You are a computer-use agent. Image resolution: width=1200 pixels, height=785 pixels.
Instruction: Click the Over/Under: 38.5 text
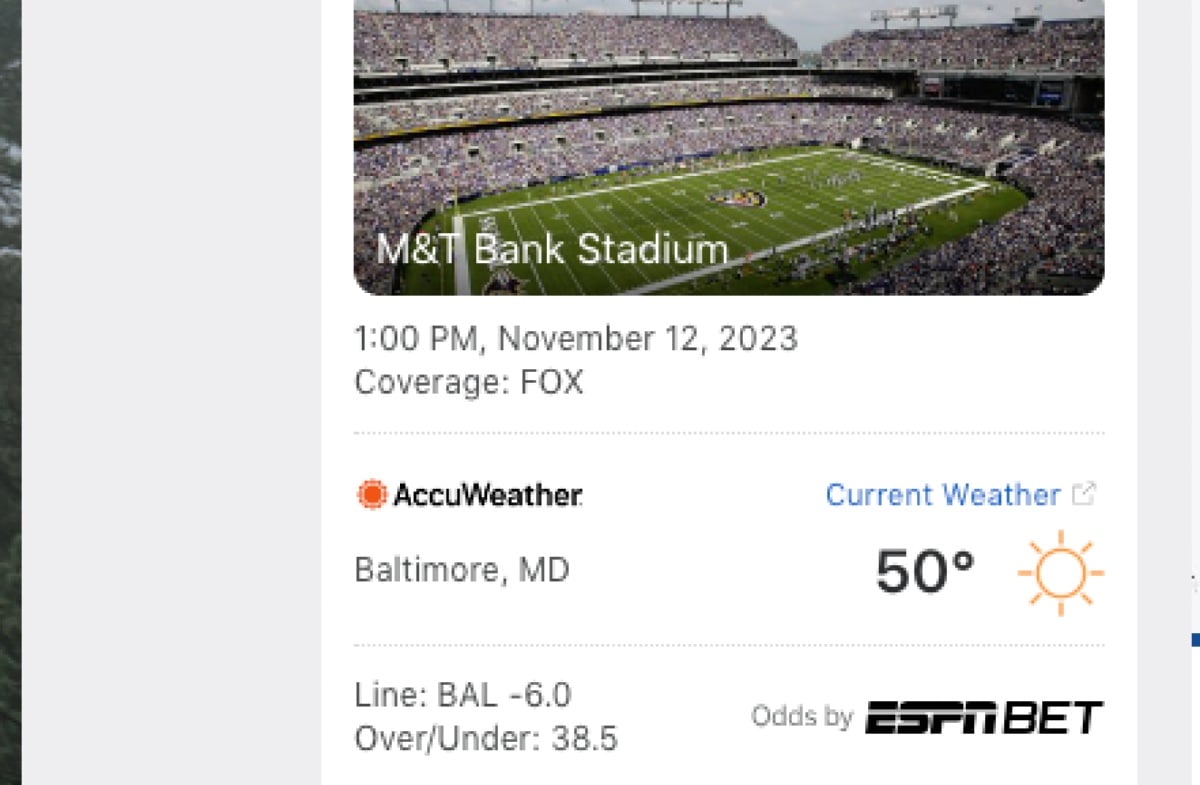[x=486, y=739]
